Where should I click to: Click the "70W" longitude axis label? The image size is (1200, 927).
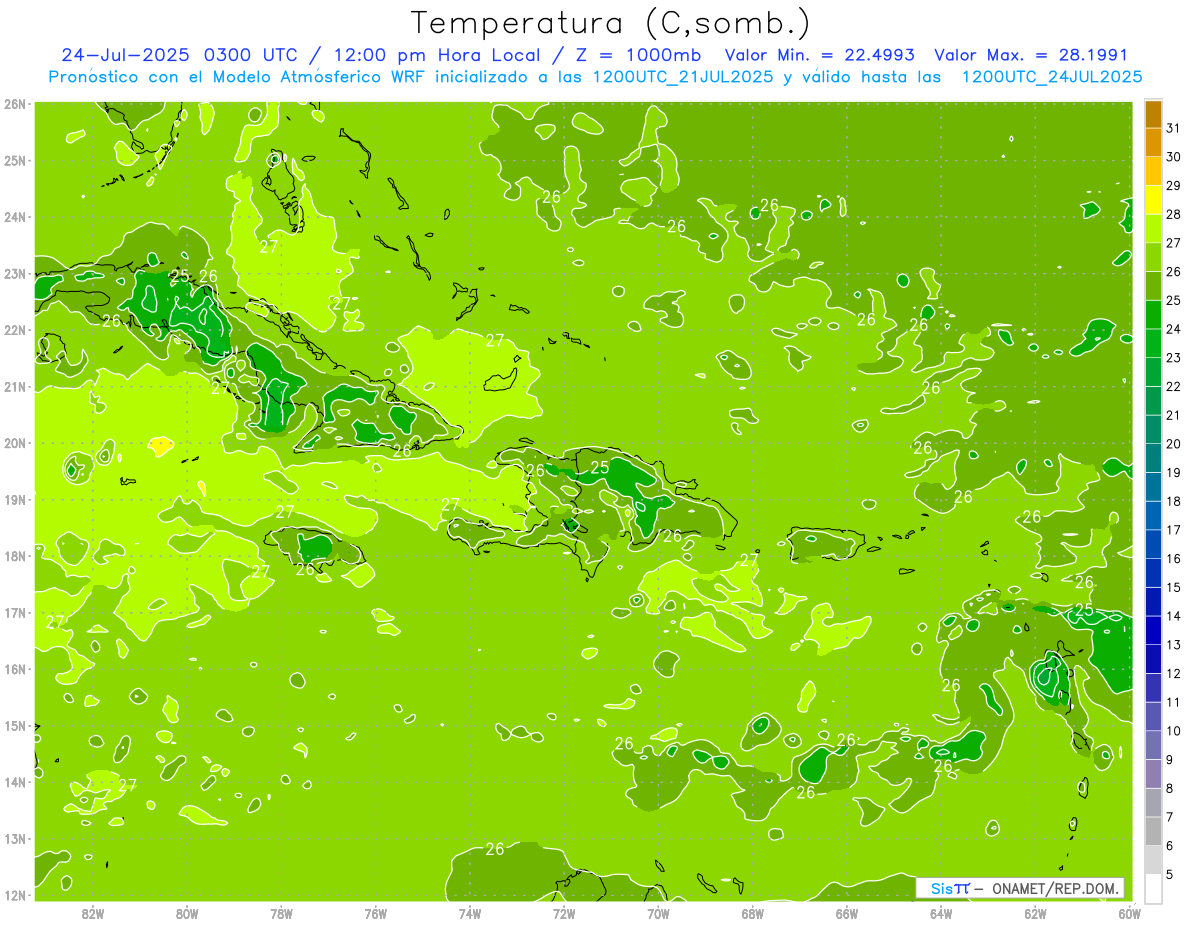(658, 913)
